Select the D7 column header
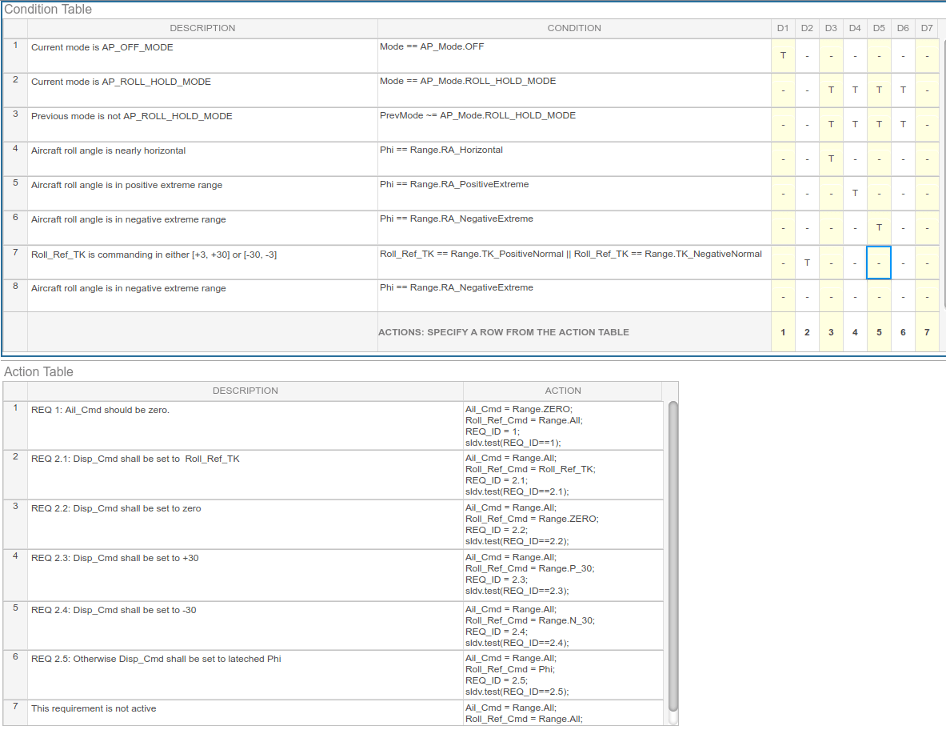Image resolution: width=946 pixels, height=730 pixels. (x=927, y=28)
